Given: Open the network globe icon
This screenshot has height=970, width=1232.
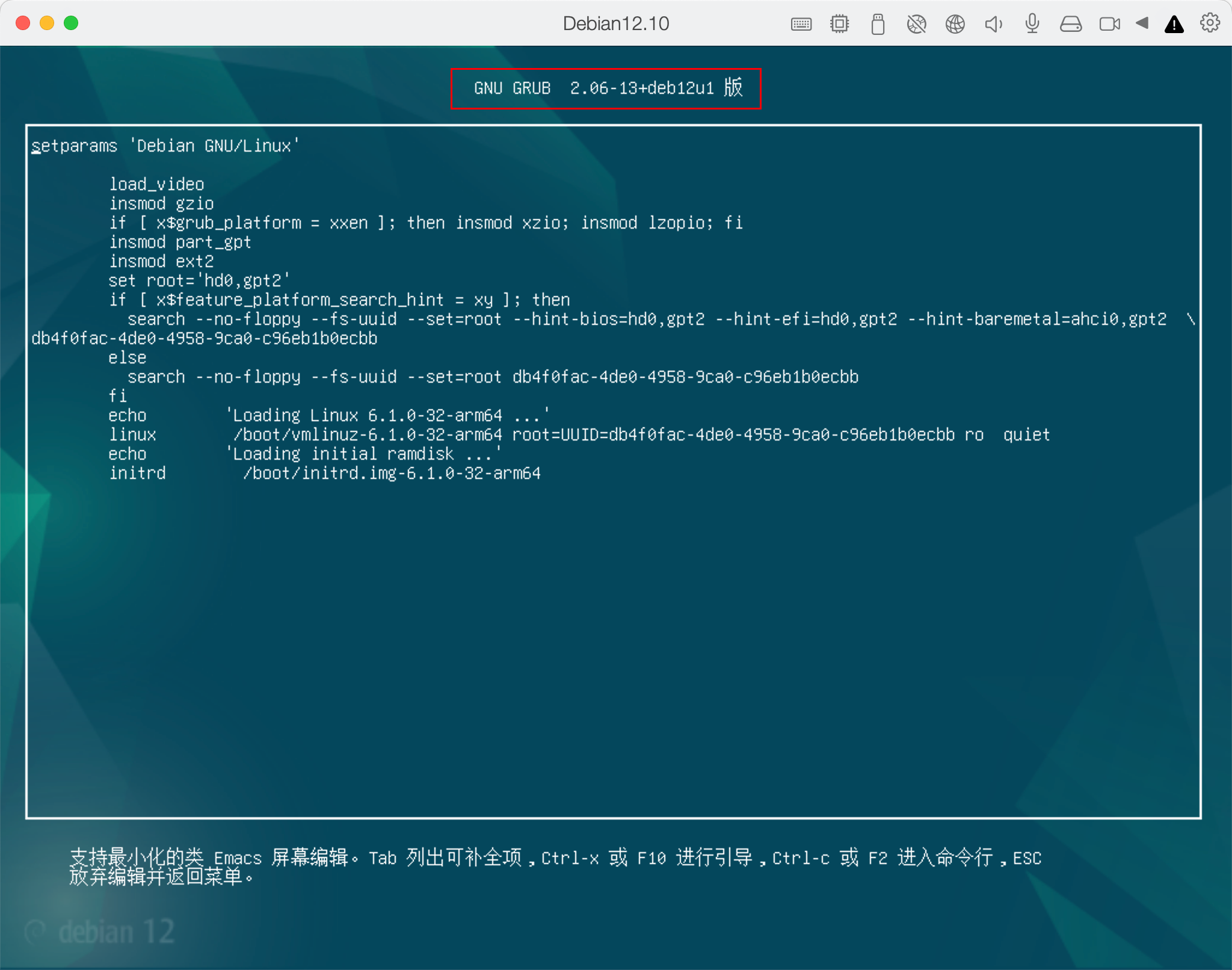Looking at the screenshot, I should pos(955,24).
